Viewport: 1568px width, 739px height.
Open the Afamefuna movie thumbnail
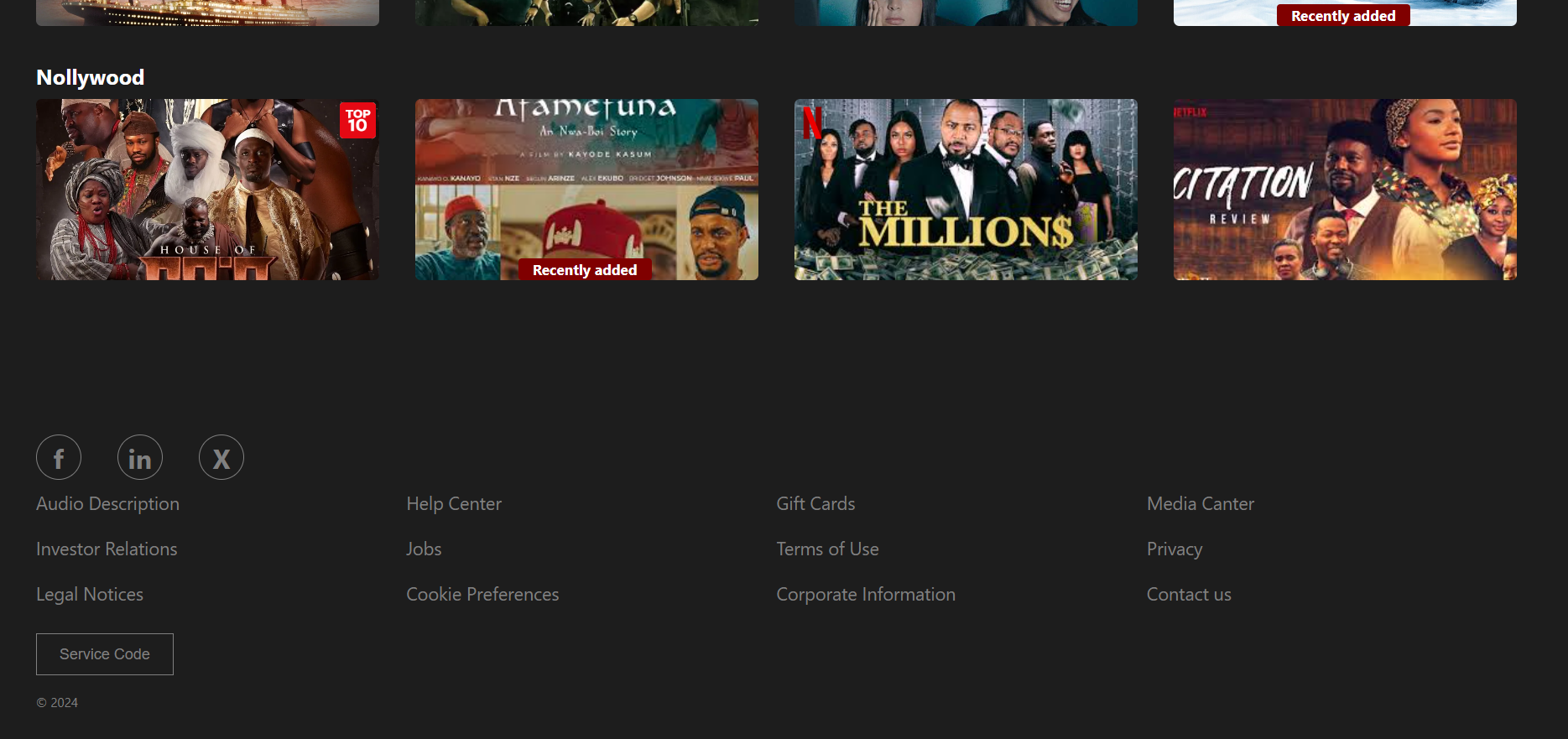pyautogui.click(x=586, y=189)
